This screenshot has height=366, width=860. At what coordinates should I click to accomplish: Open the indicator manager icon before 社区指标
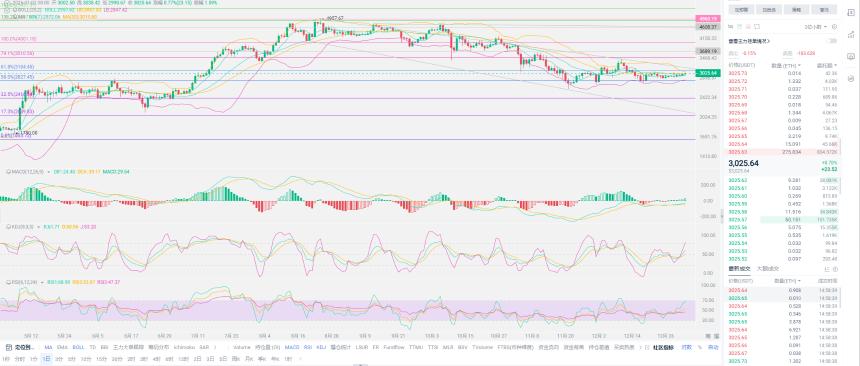tap(647, 347)
